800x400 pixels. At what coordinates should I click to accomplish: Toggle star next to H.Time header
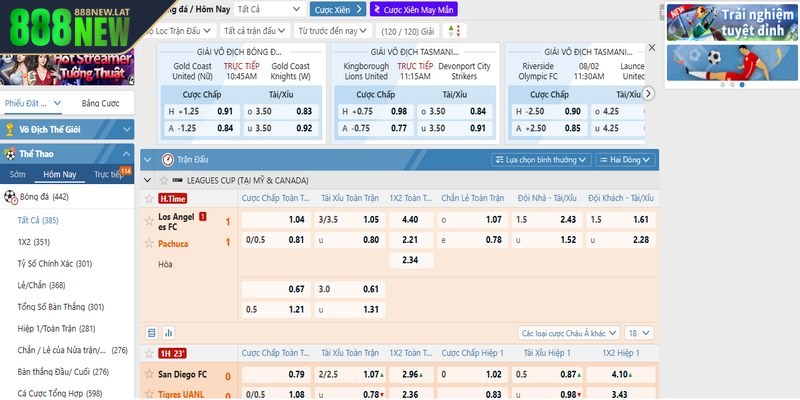coord(149,198)
